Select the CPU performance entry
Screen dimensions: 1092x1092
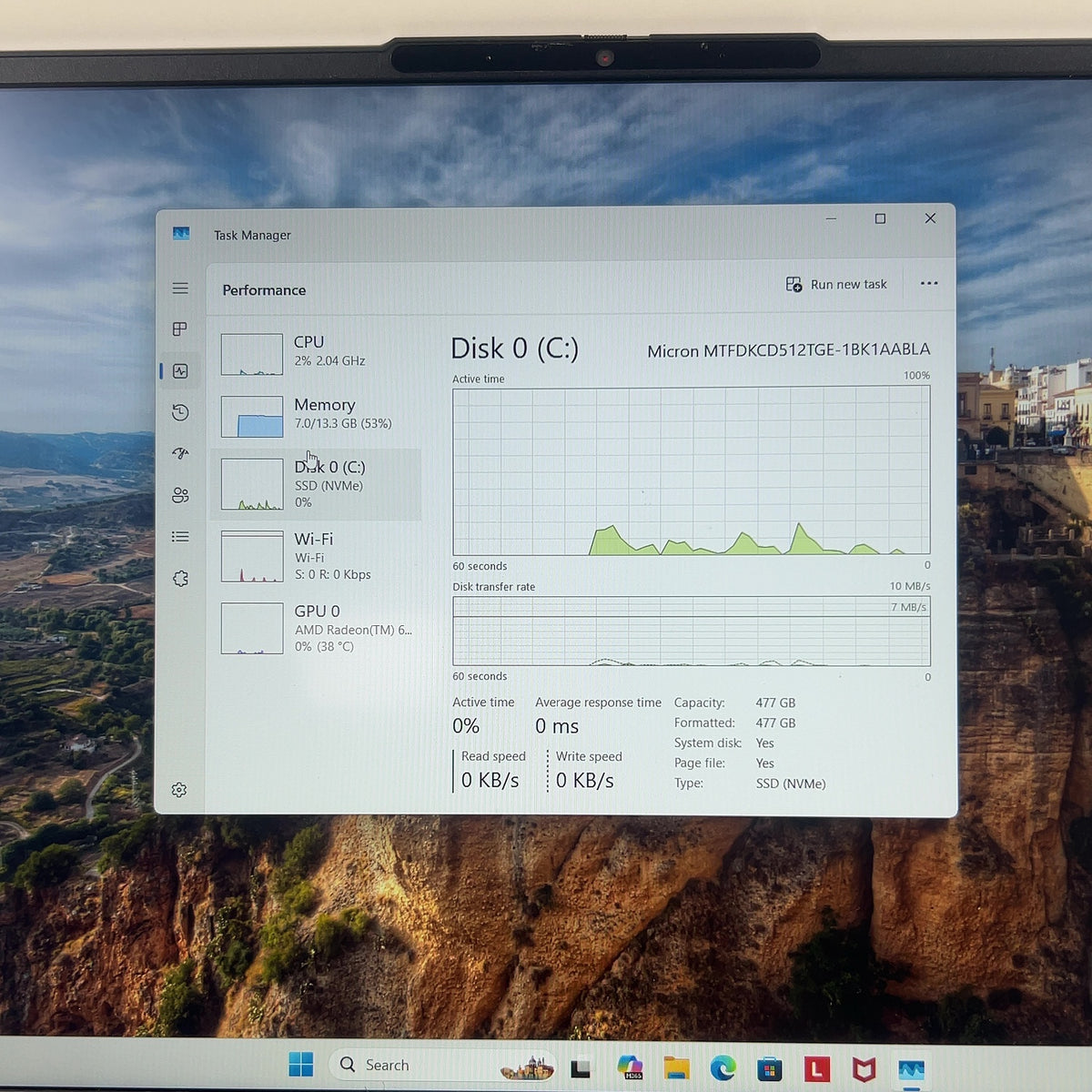coord(316,353)
